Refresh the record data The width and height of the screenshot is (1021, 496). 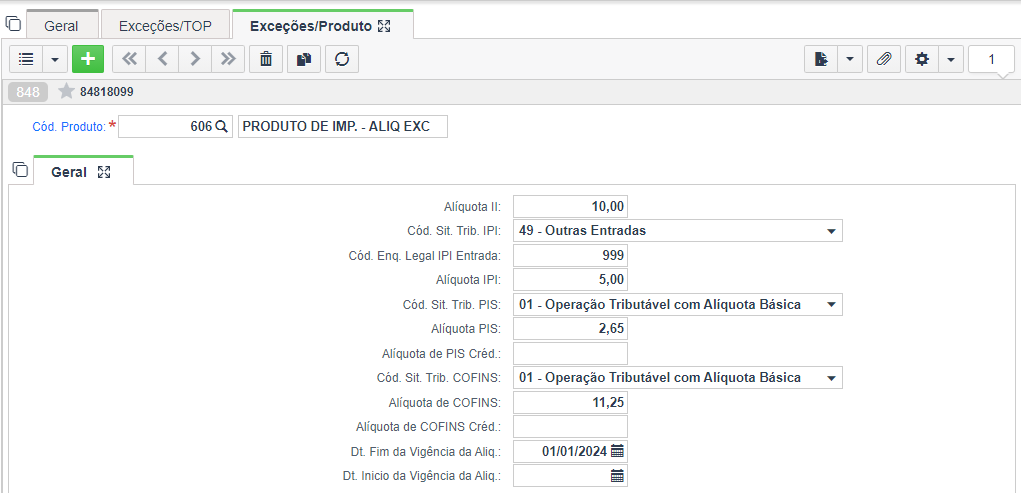pyautogui.click(x=343, y=59)
